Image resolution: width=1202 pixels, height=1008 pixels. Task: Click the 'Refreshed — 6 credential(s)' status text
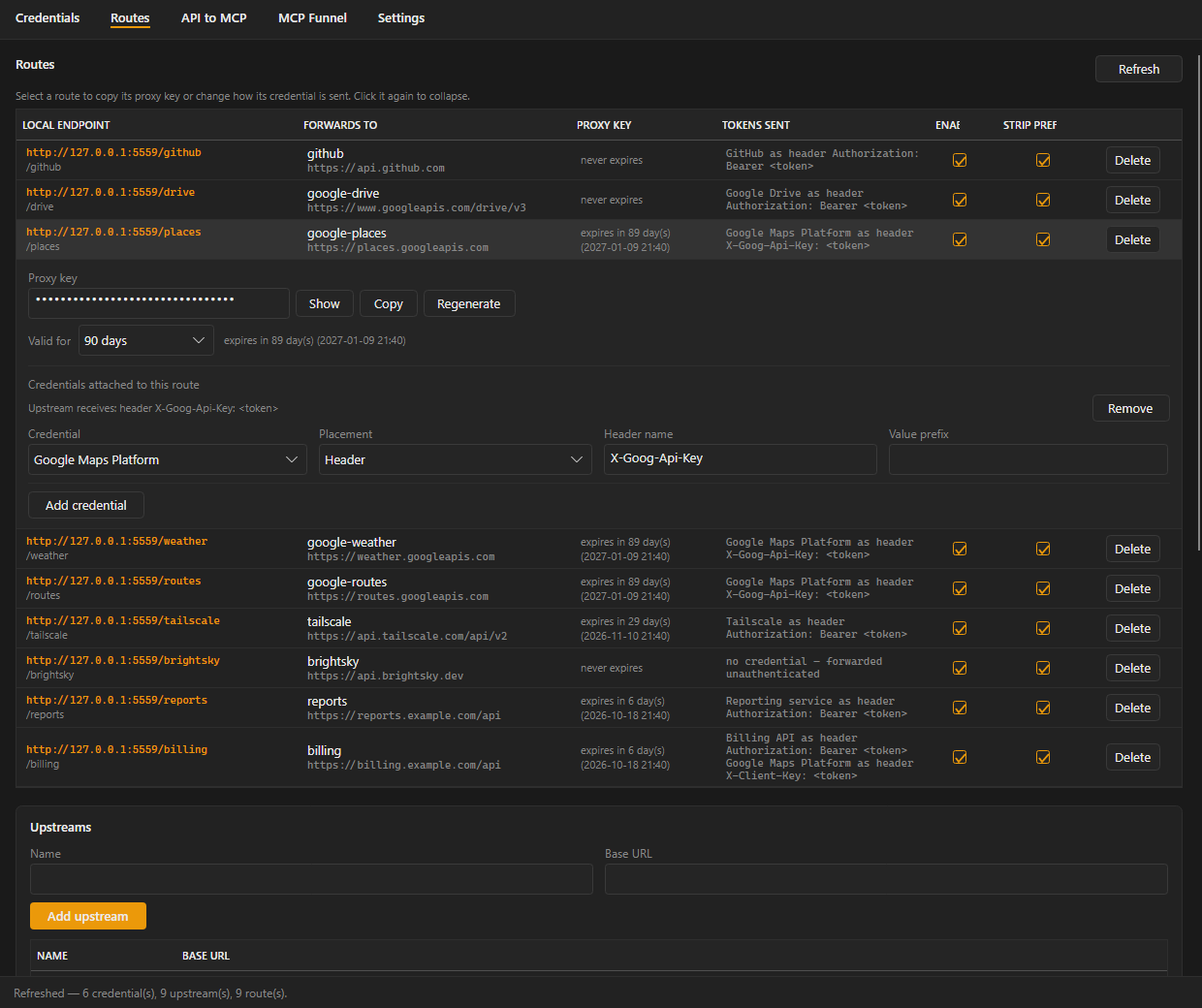click(150, 993)
